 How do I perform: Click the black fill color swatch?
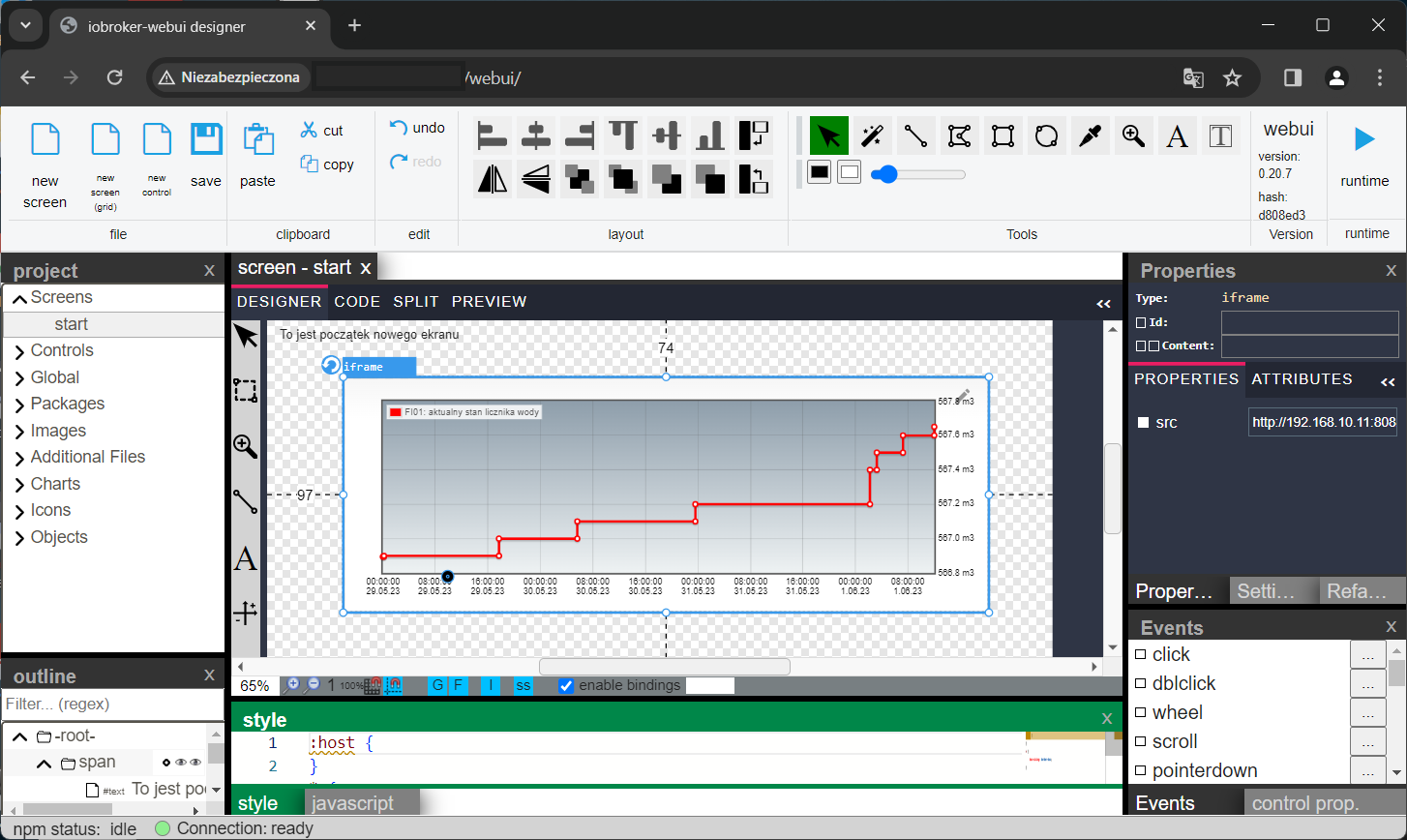click(x=819, y=173)
